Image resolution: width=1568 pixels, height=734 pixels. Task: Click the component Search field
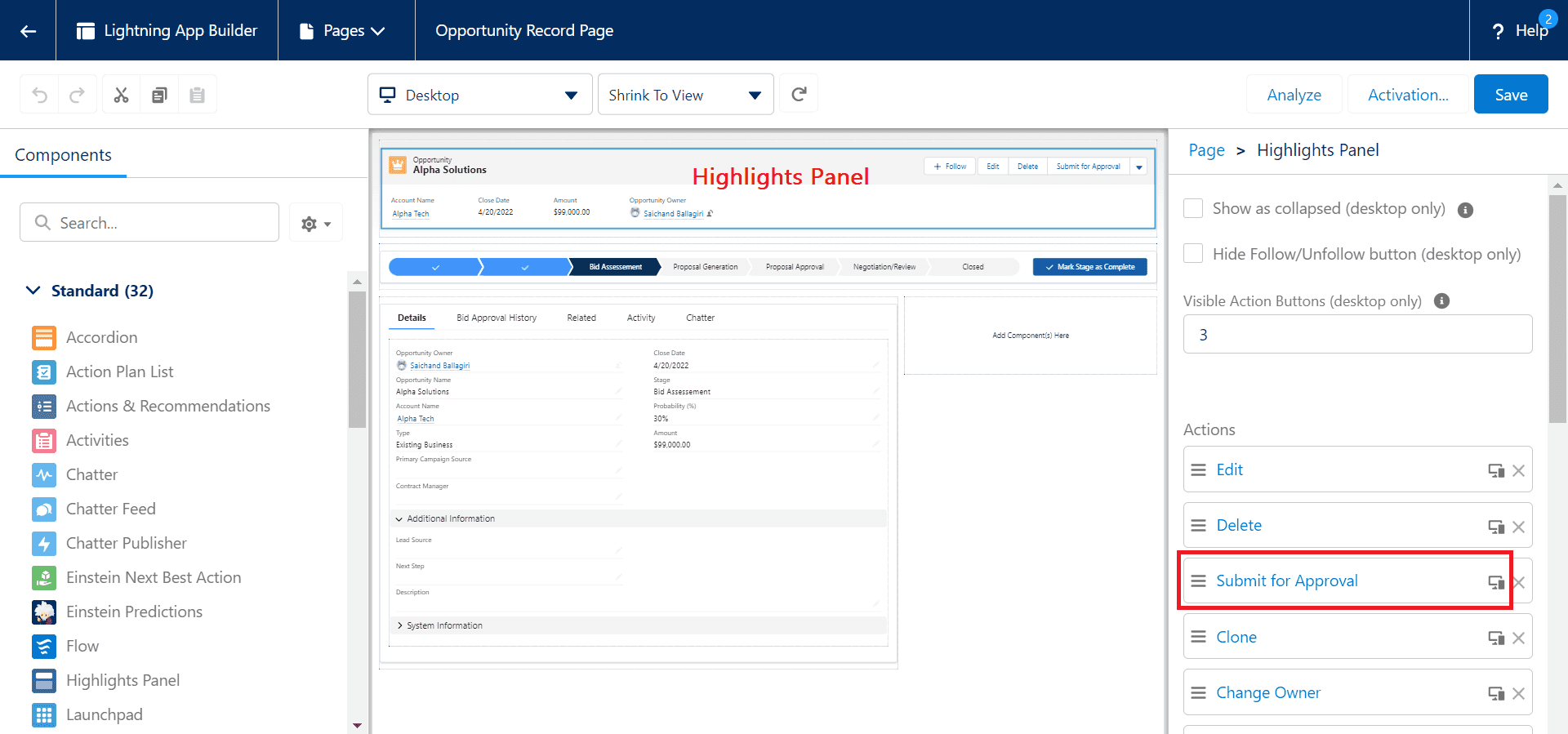[x=149, y=223]
